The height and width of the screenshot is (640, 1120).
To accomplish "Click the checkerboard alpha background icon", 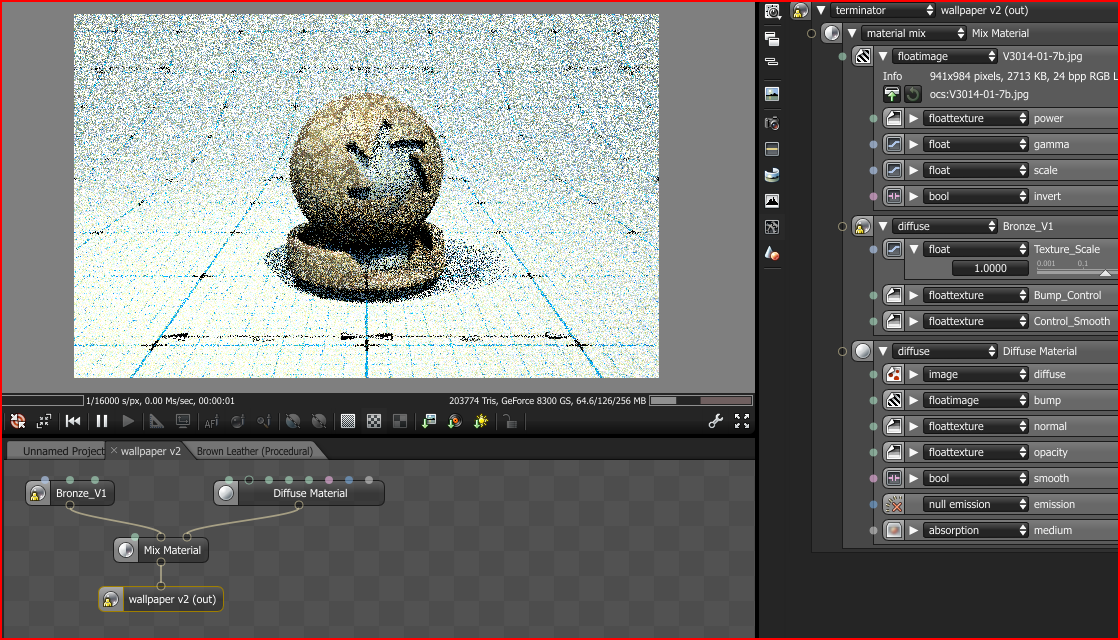I will 373,421.
